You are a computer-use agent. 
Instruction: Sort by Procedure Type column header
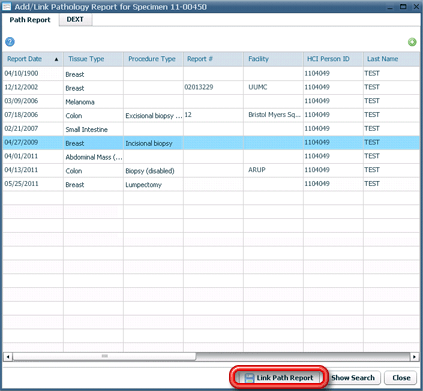point(153,59)
